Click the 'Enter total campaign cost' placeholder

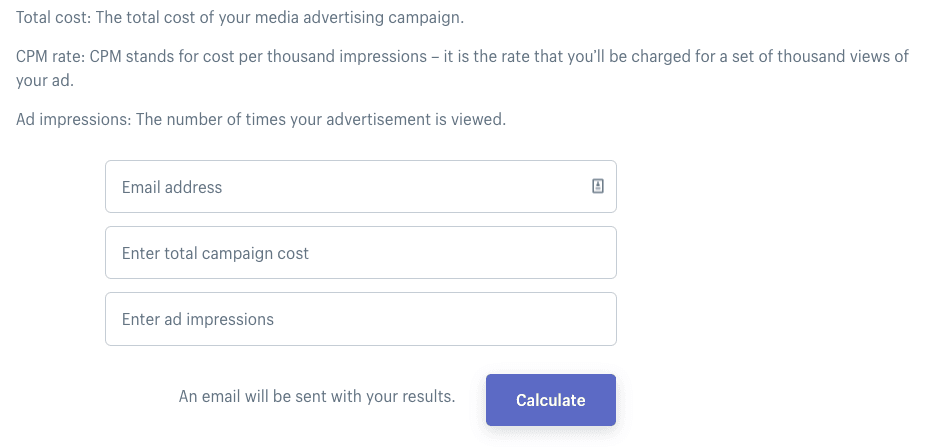coord(215,253)
